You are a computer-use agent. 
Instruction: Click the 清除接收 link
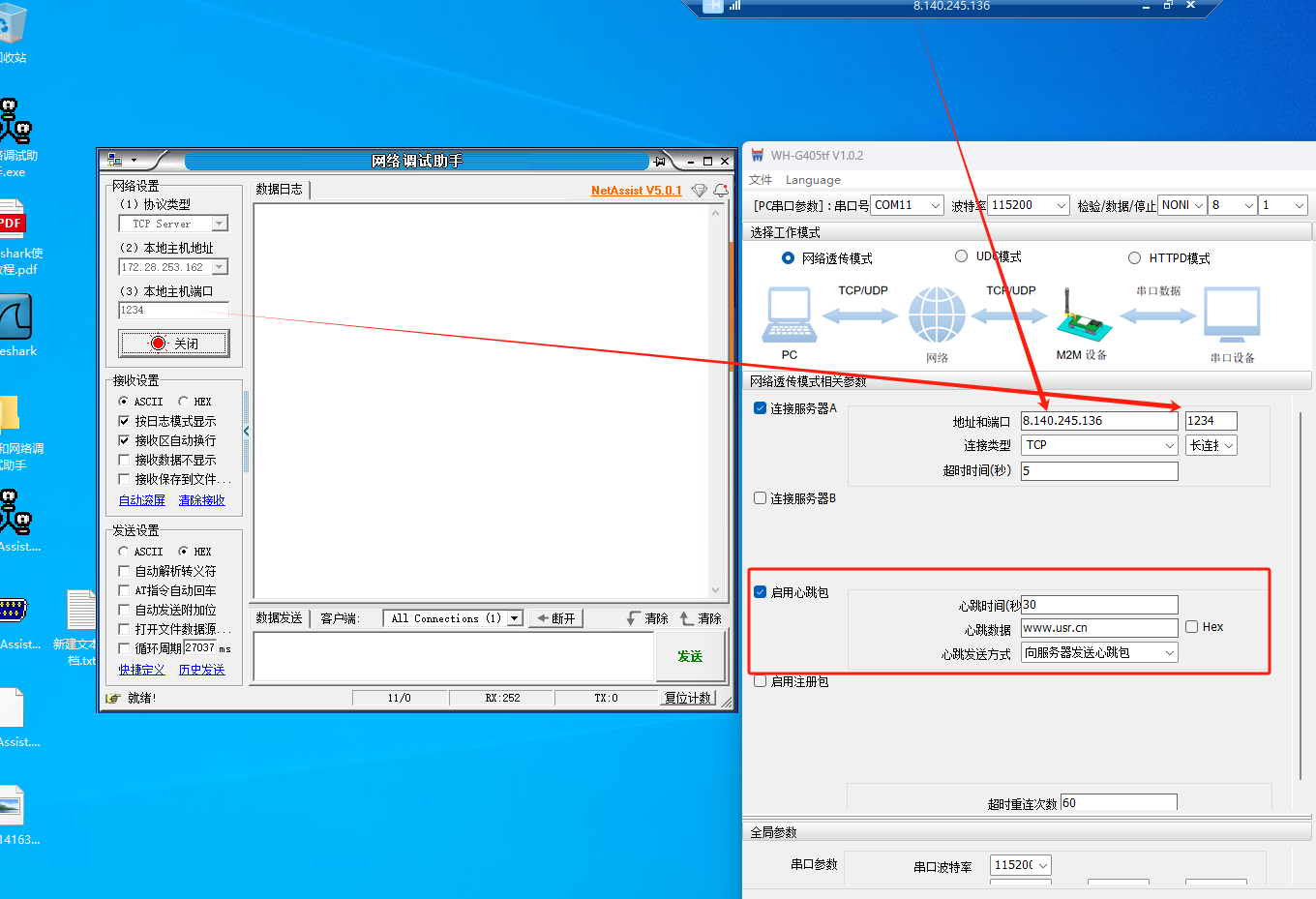201,500
